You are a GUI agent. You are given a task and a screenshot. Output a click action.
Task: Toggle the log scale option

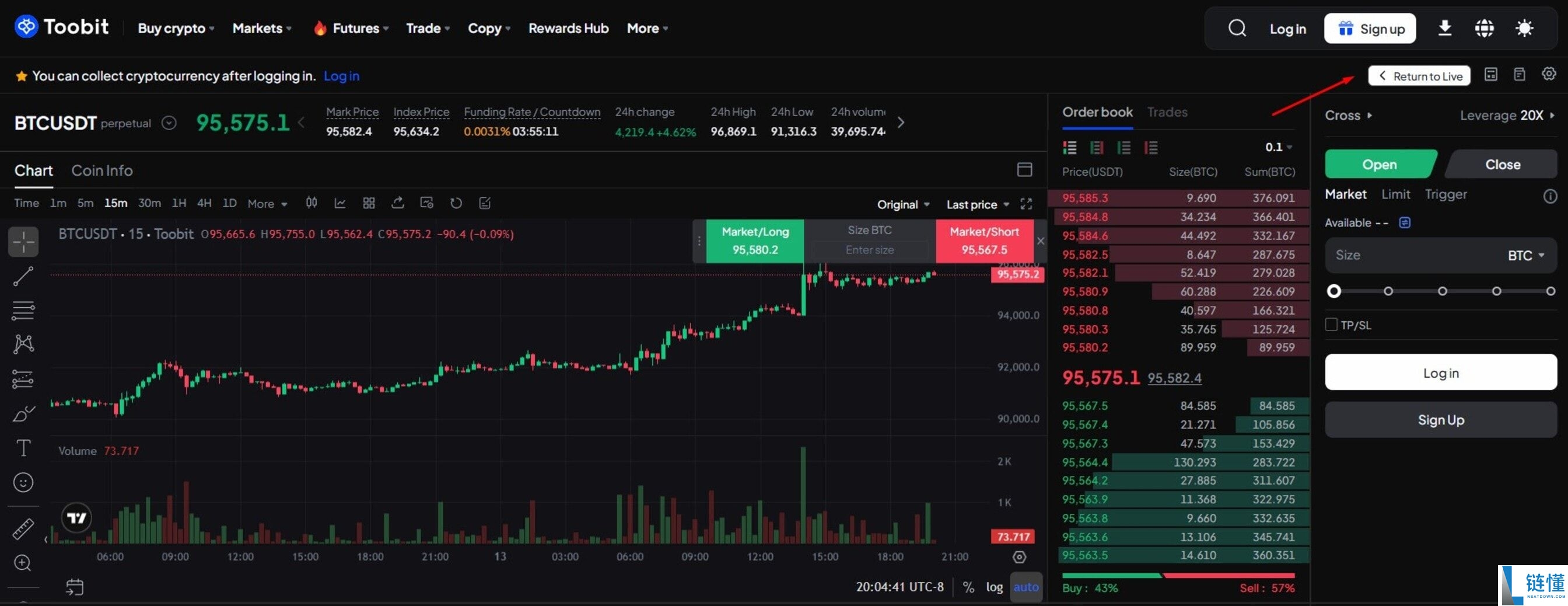pos(994,587)
